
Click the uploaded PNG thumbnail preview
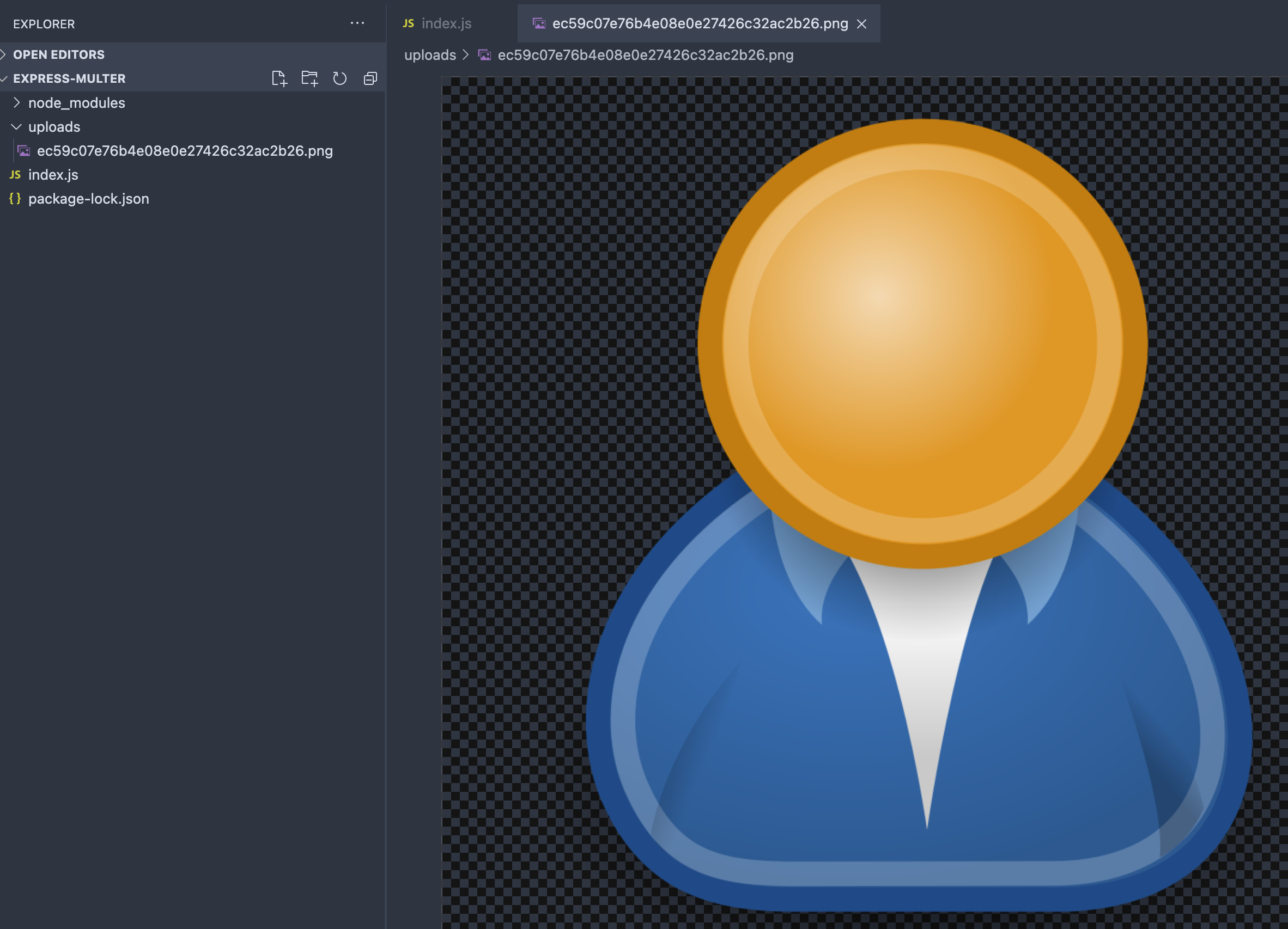23,150
